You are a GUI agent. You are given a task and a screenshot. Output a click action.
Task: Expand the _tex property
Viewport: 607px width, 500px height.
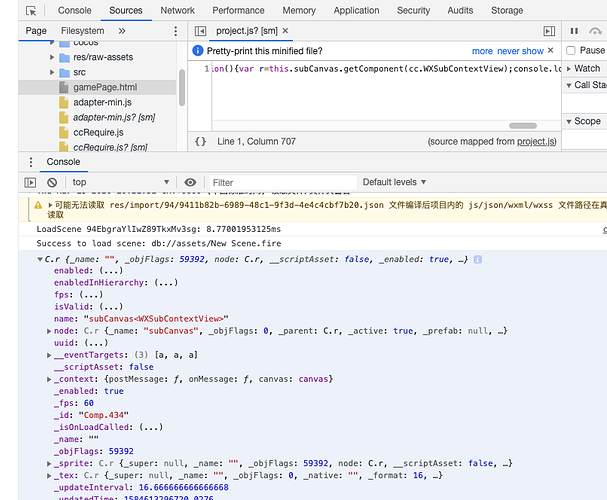(x=49, y=476)
